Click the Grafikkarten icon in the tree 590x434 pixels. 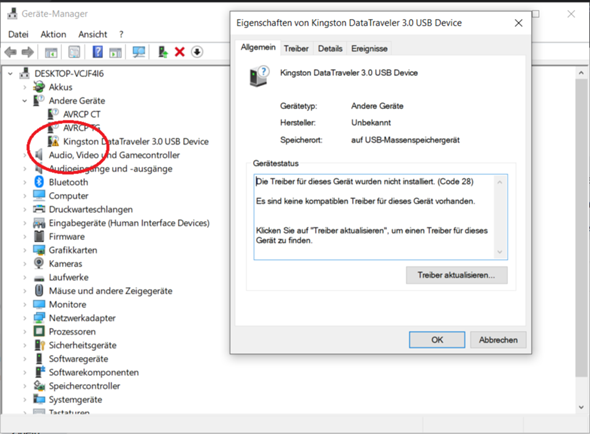coord(39,250)
